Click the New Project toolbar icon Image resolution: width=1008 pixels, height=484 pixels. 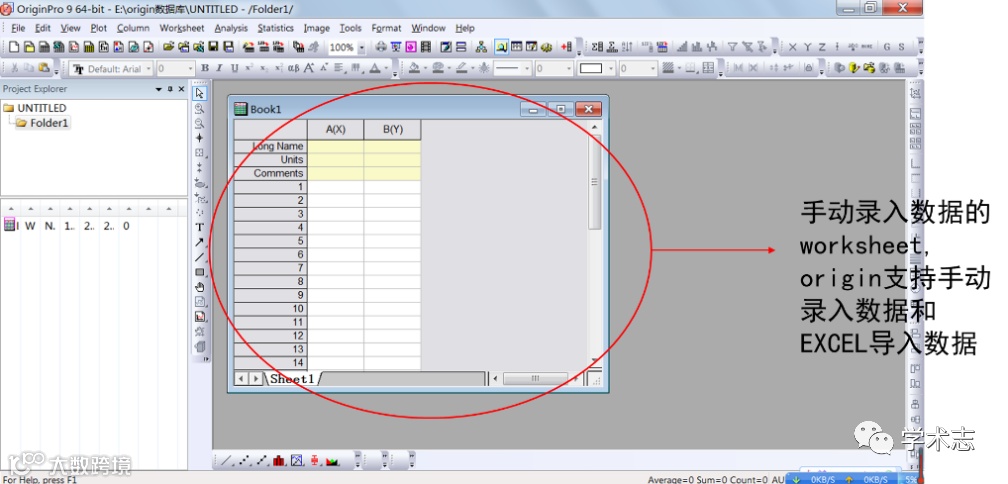(x=14, y=47)
